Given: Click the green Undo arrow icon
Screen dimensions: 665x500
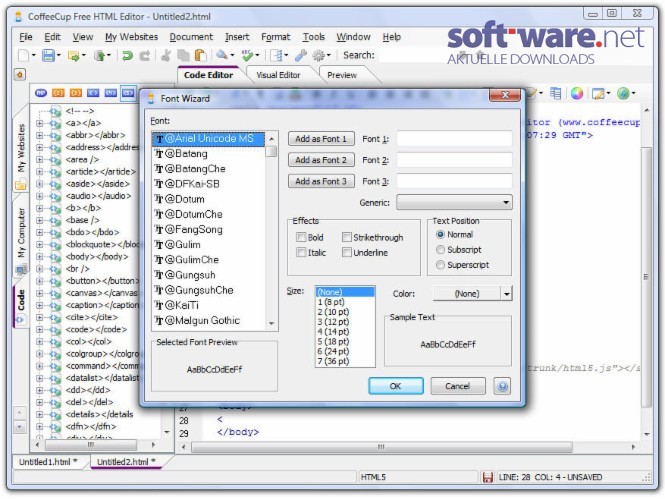Looking at the screenshot, I should (x=127, y=55).
